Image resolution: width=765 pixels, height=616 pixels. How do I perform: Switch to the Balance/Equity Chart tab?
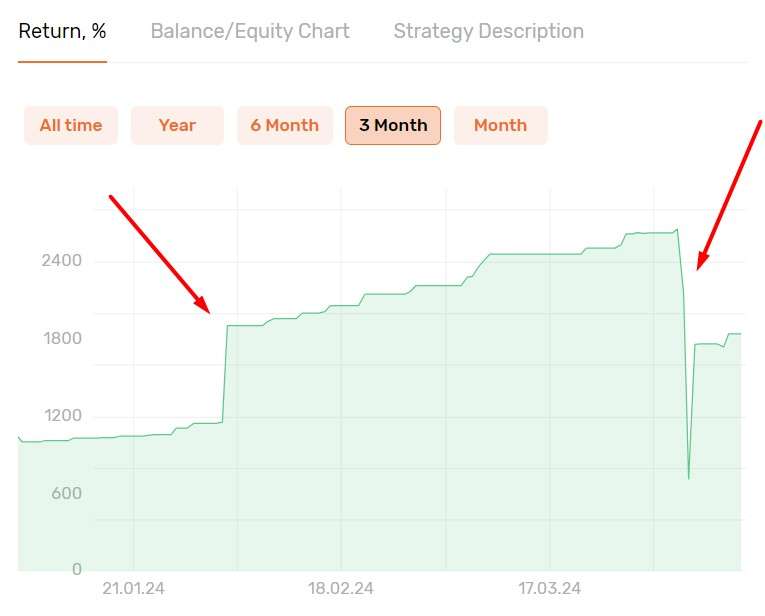pyautogui.click(x=250, y=31)
